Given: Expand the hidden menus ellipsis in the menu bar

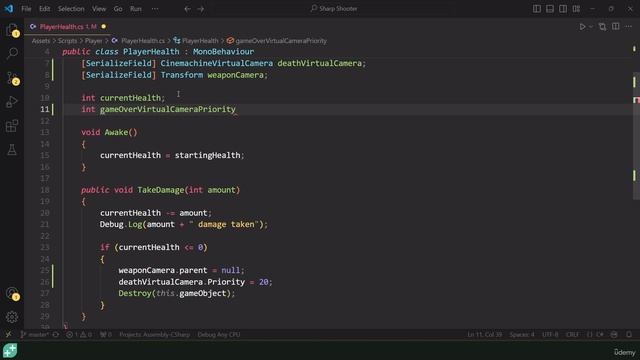Looking at the screenshot, I should tap(155, 9).
